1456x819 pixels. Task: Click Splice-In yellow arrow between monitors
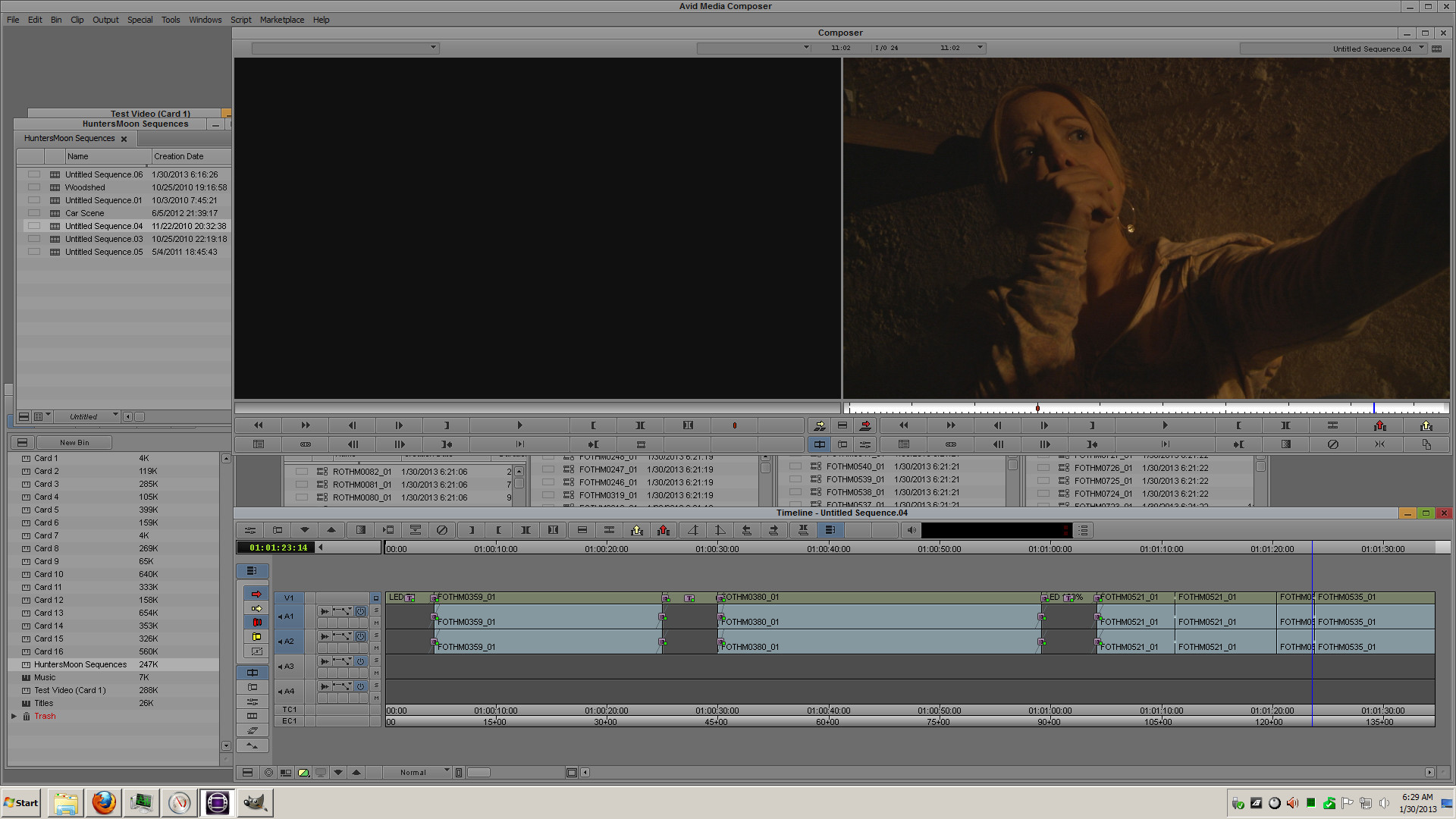pyautogui.click(x=819, y=425)
